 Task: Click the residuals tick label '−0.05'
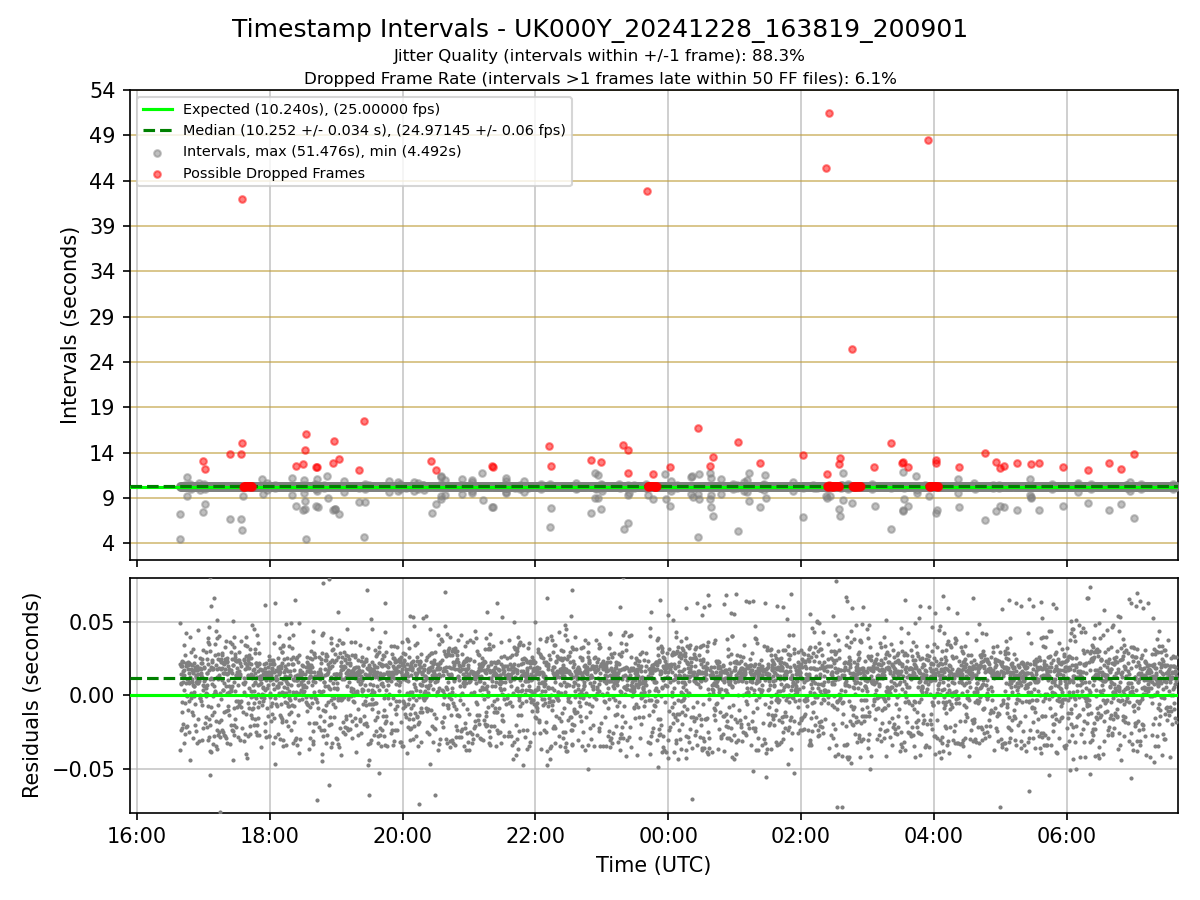(84, 769)
